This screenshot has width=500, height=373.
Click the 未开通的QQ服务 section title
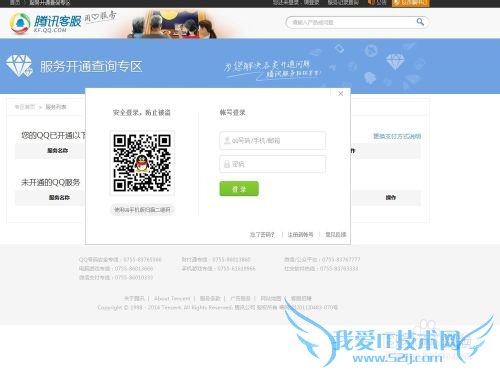tap(51, 182)
